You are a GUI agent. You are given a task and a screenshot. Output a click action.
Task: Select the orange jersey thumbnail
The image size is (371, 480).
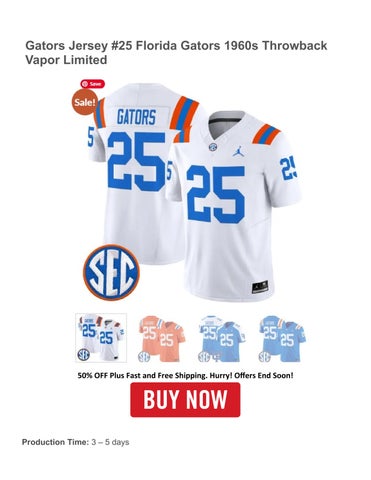pos(161,338)
